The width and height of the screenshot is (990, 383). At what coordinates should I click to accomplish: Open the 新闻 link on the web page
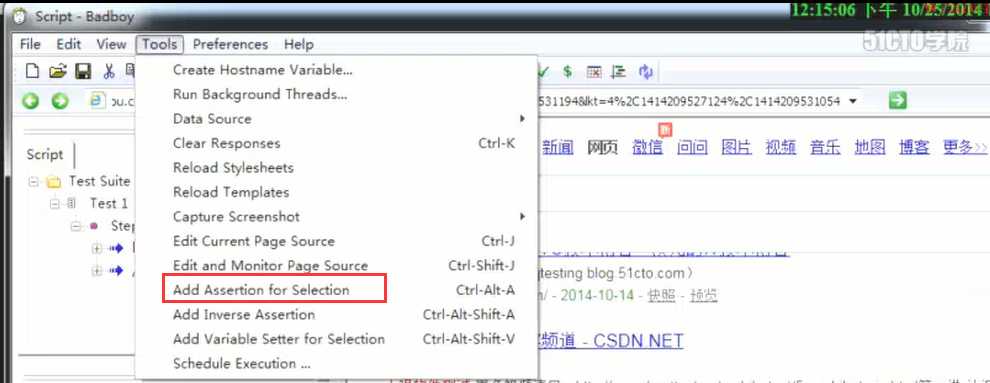(558, 148)
